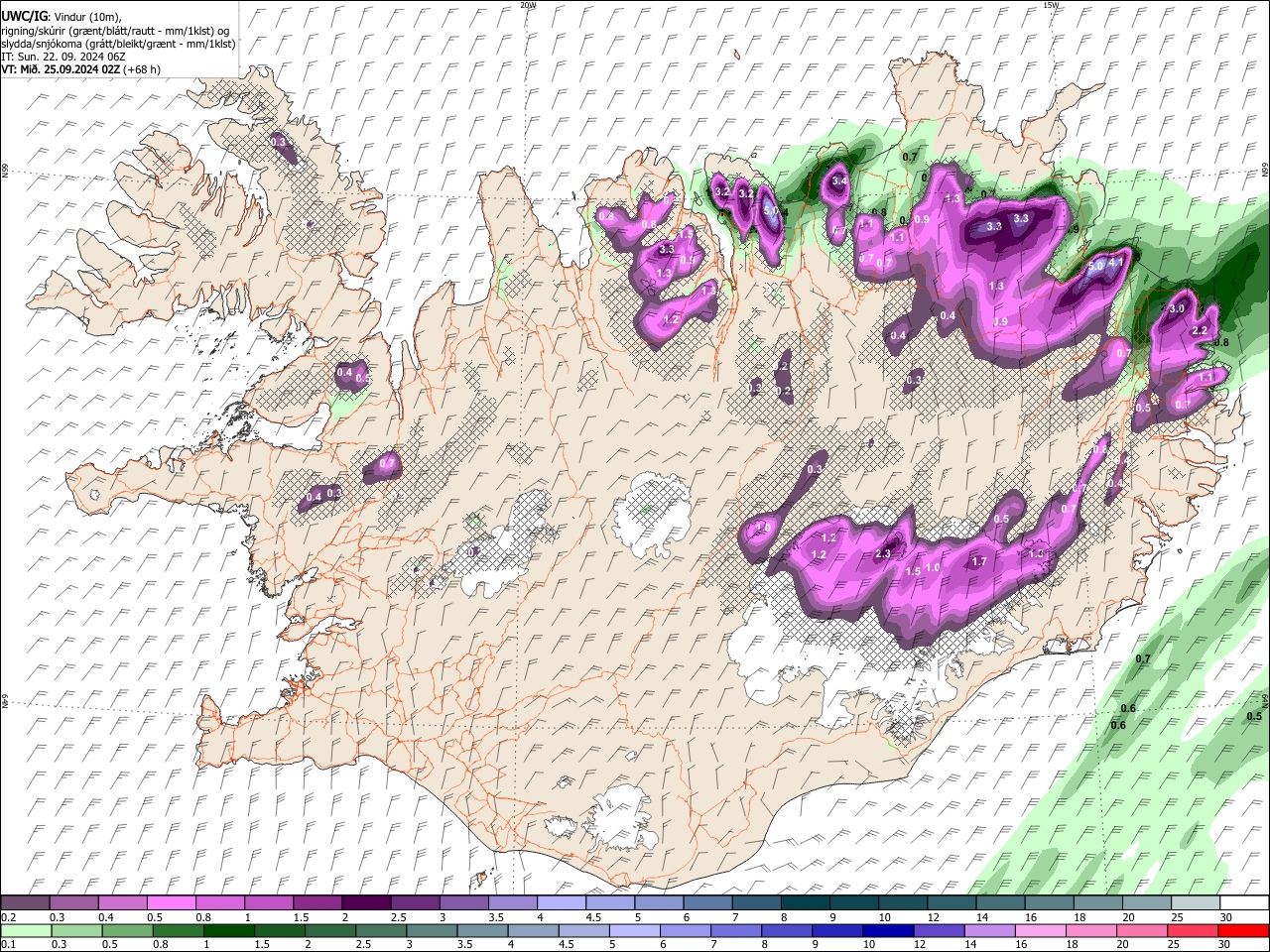
Task: Select the dark purple 2 swatch in the snow scale
Action: (x=365, y=903)
